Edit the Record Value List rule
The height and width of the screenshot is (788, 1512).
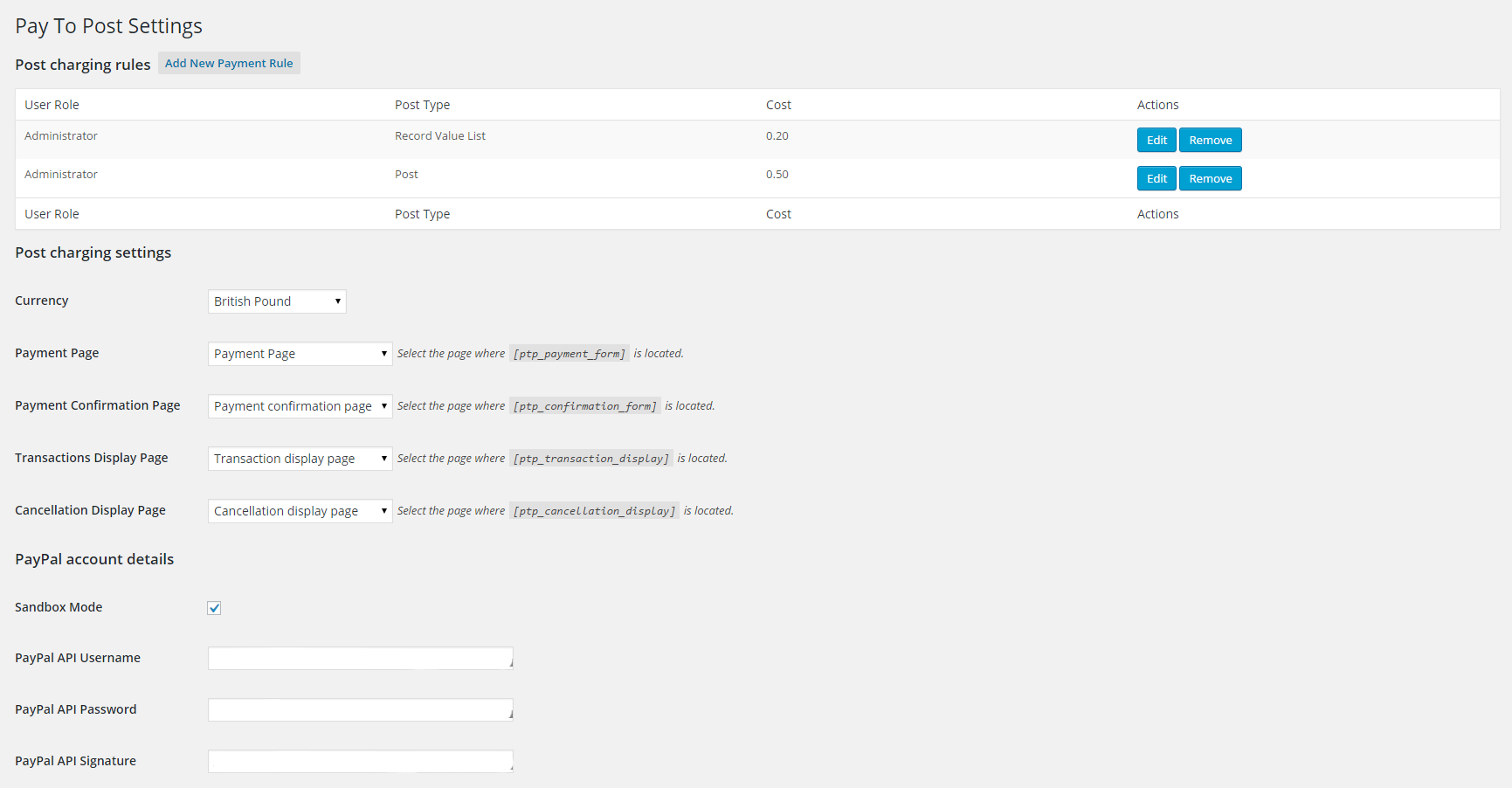1156,140
